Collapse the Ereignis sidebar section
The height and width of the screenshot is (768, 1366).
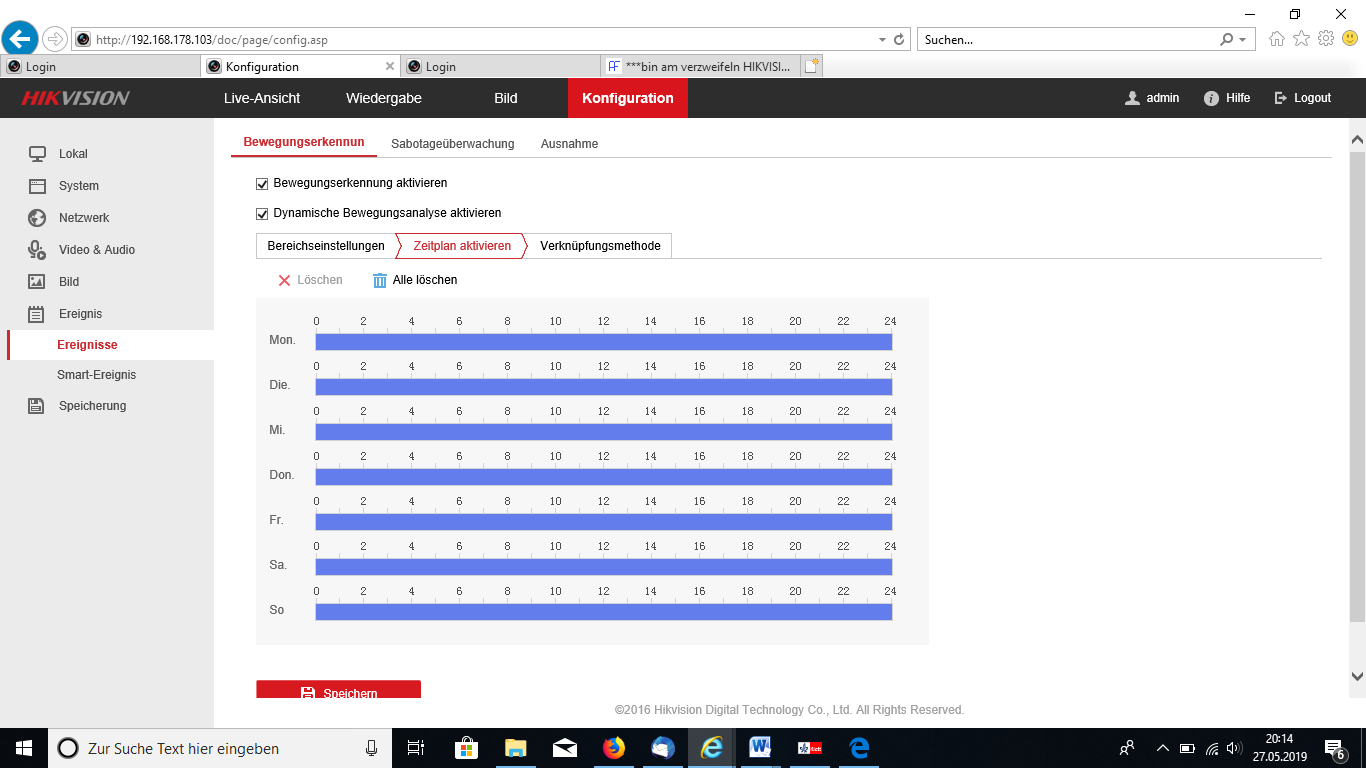click(80, 314)
